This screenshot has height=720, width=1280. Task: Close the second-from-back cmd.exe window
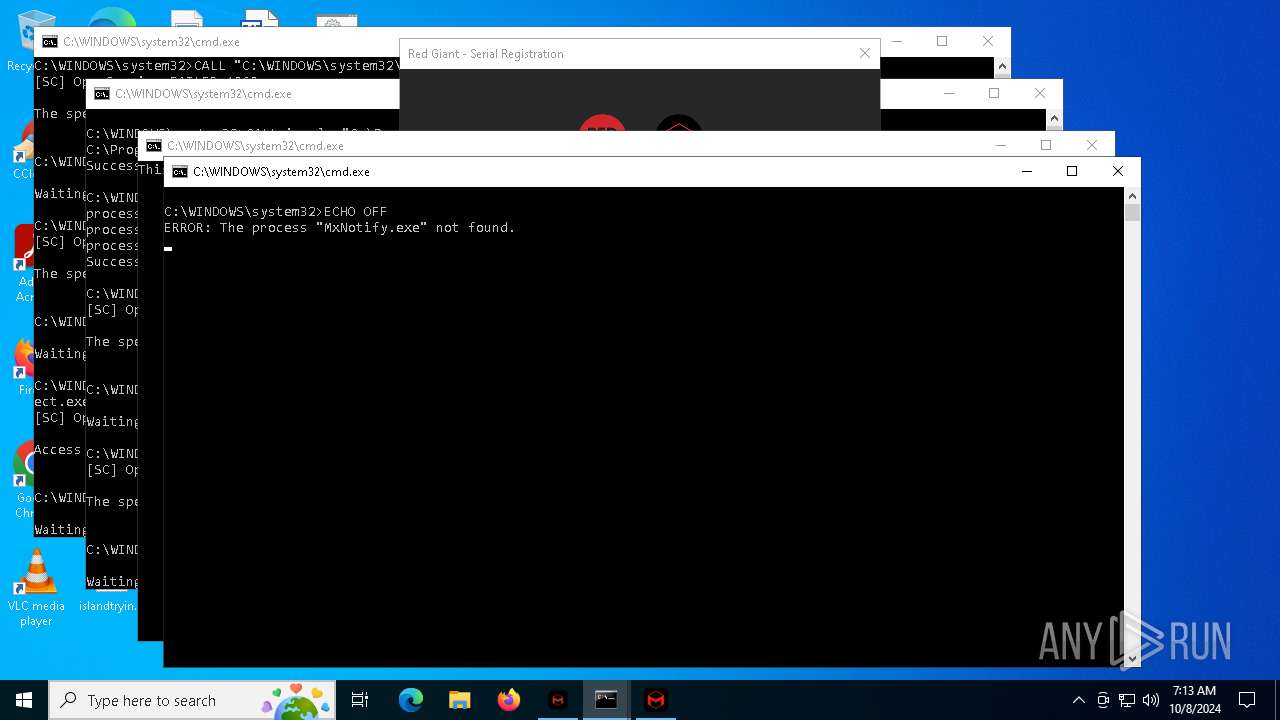(x=1040, y=93)
